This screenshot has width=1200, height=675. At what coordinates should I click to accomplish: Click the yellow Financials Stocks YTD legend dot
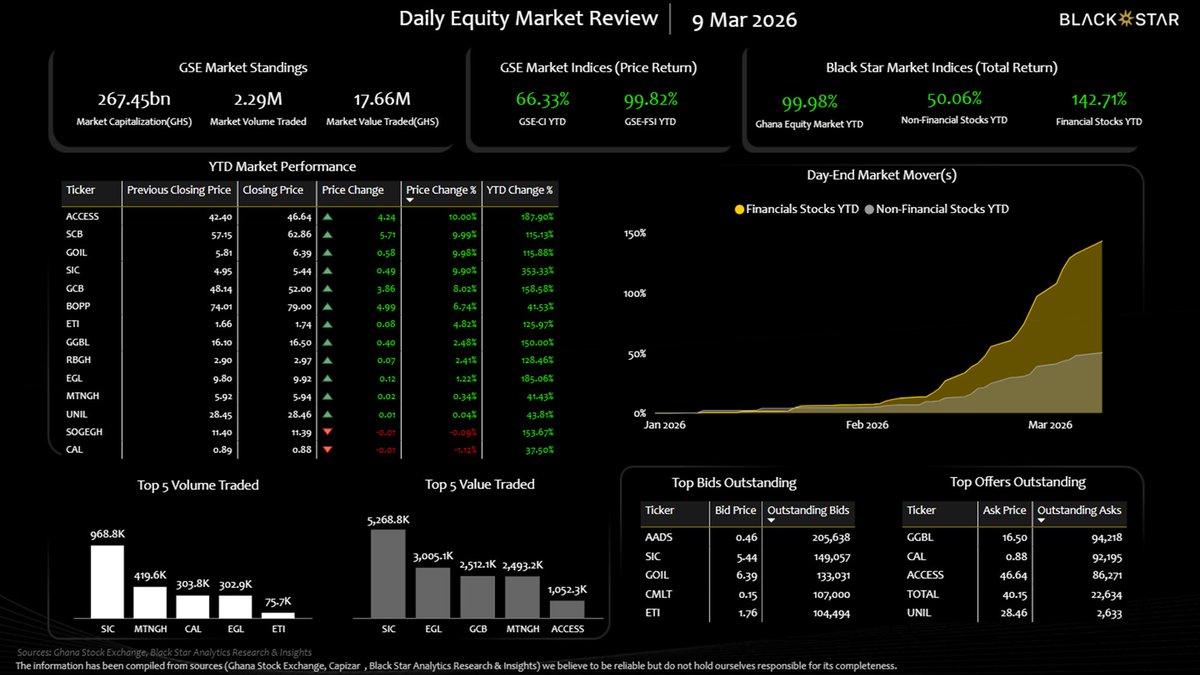740,210
